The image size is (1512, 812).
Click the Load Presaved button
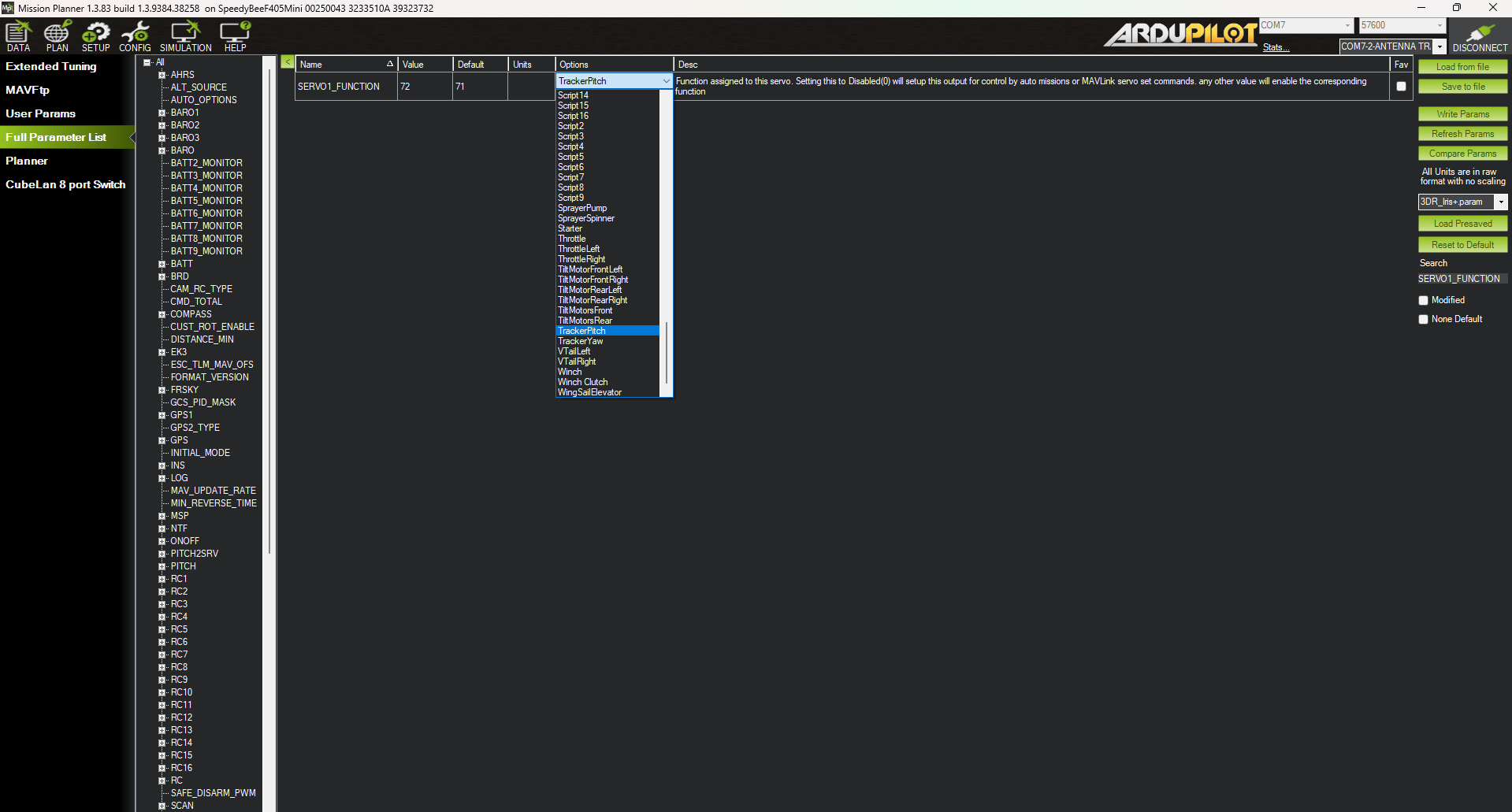(x=1462, y=224)
